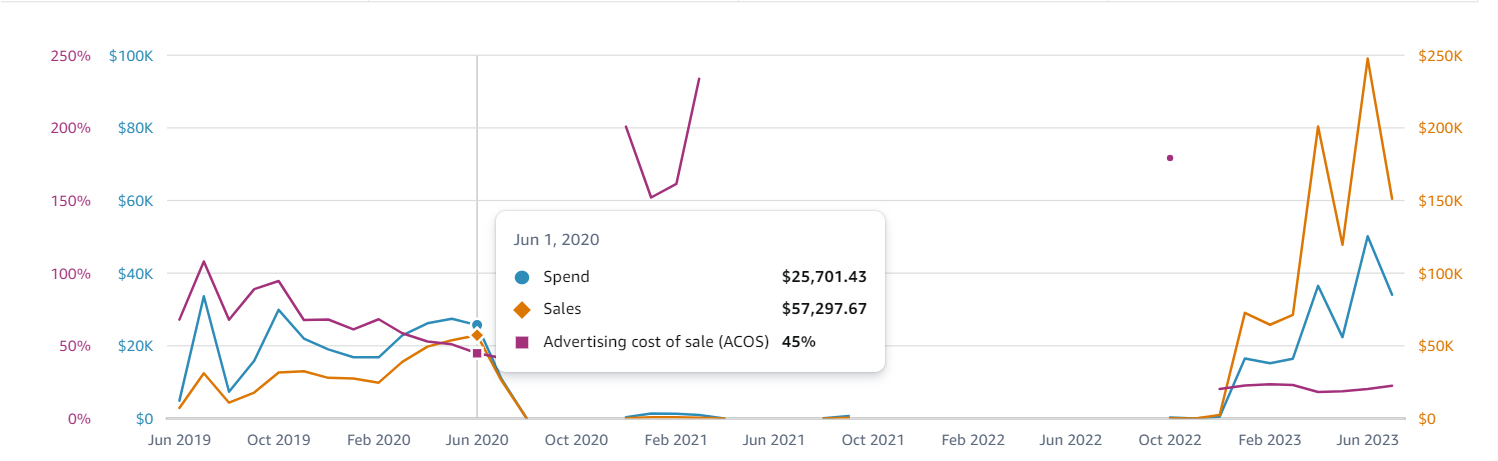
Task: Click the 250% label on the ACOS axis
Action: (70, 55)
